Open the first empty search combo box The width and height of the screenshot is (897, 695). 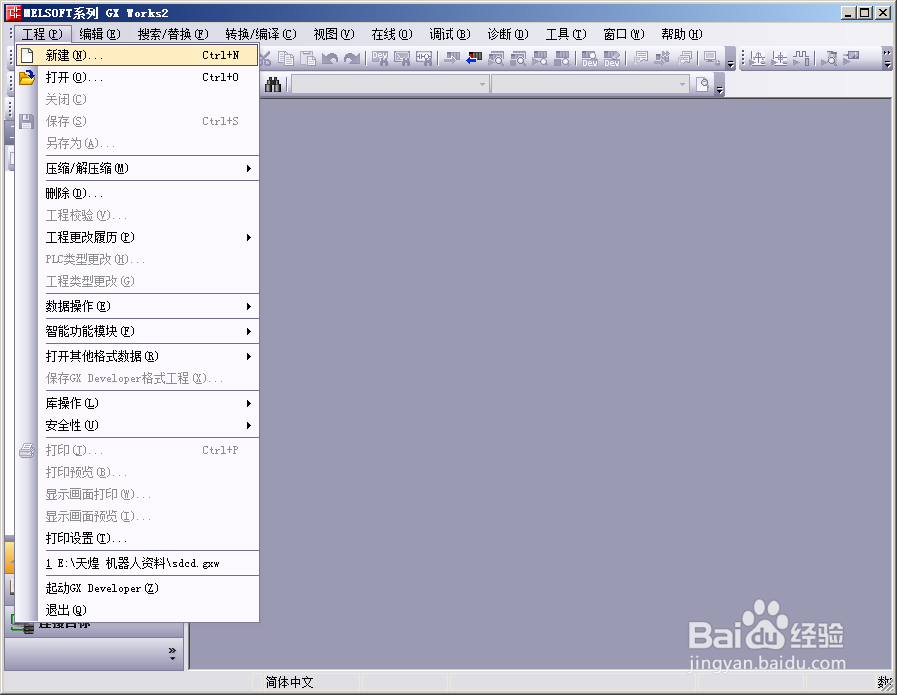point(390,85)
